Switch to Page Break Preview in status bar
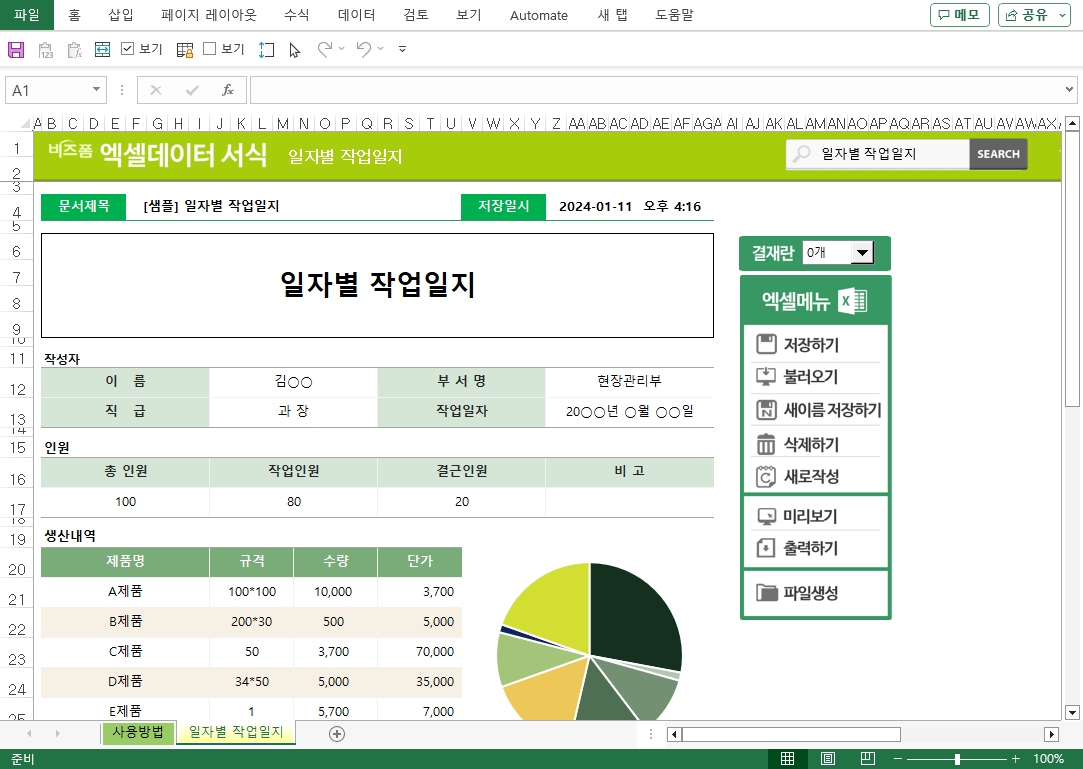This screenshot has width=1083, height=769. coord(868,759)
